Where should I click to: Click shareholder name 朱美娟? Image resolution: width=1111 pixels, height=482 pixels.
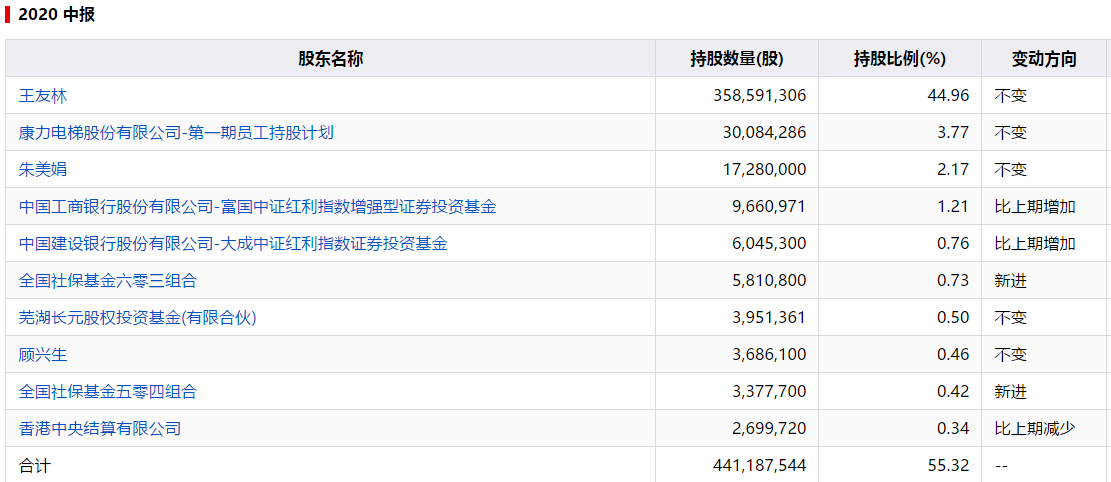(43, 169)
